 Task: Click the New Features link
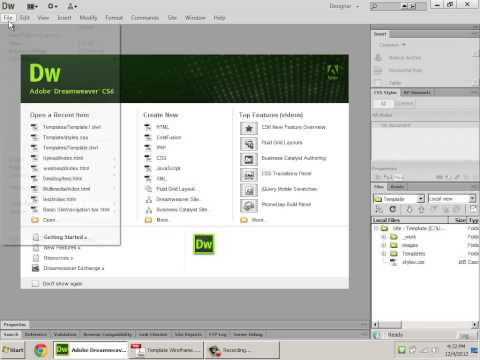[x=62, y=248]
